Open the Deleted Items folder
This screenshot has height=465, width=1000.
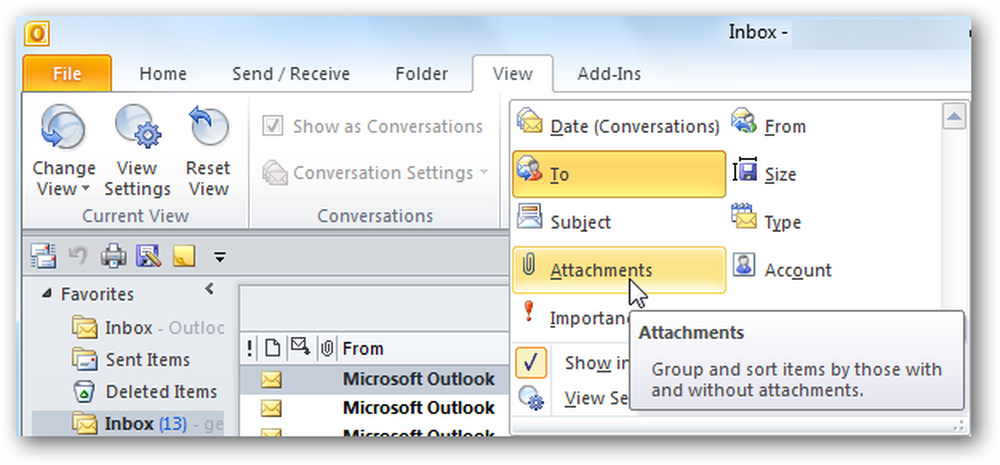pos(144,392)
